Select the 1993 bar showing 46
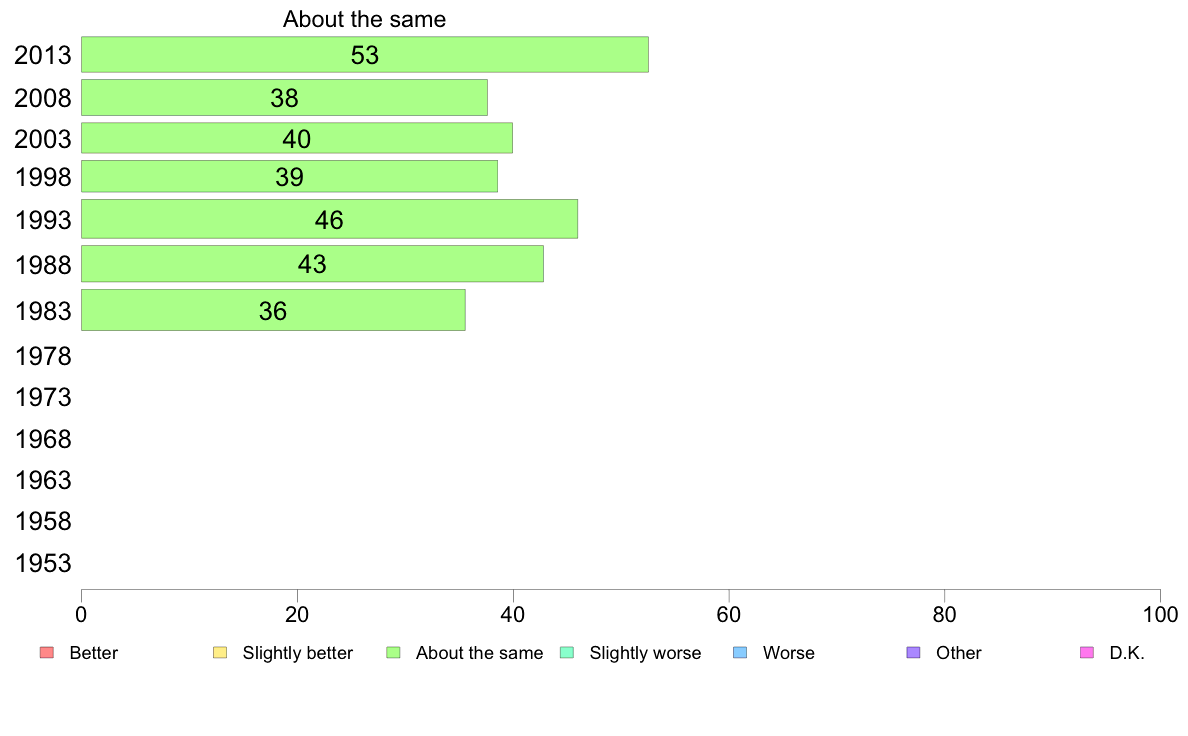The width and height of the screenshot is (1188, 736). click(x=329, y=219)
